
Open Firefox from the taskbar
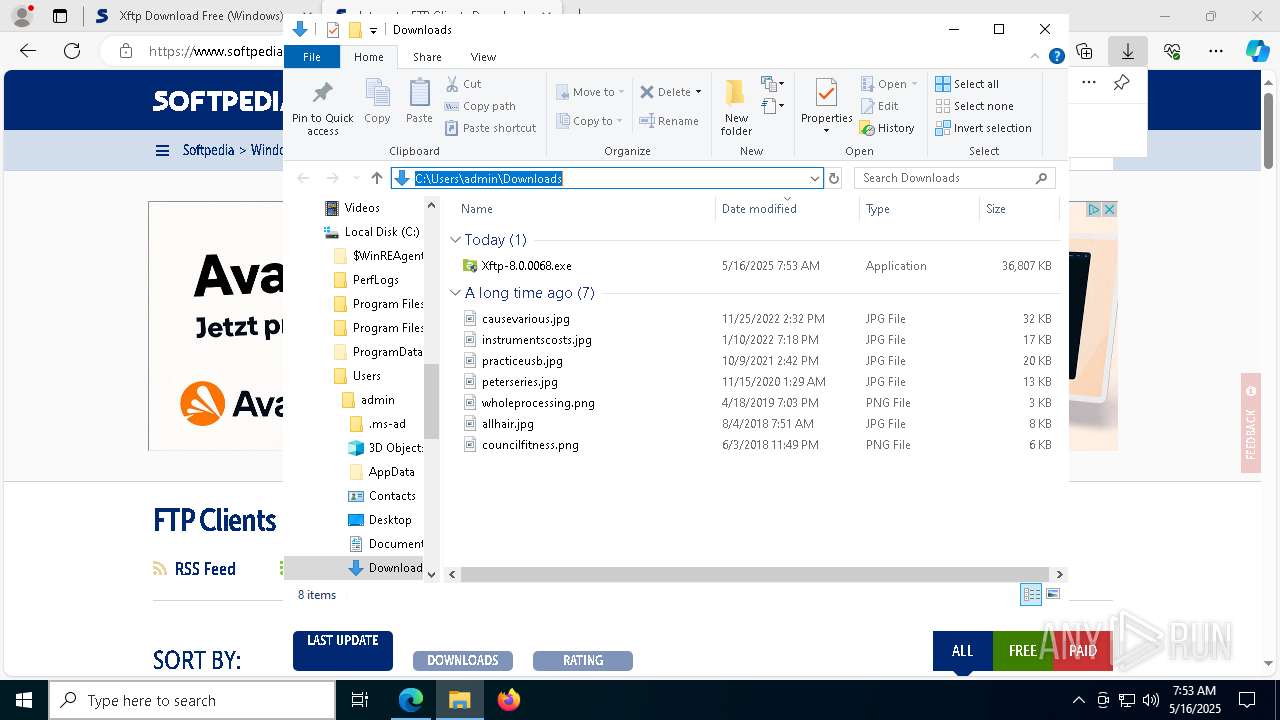(508, 700)
